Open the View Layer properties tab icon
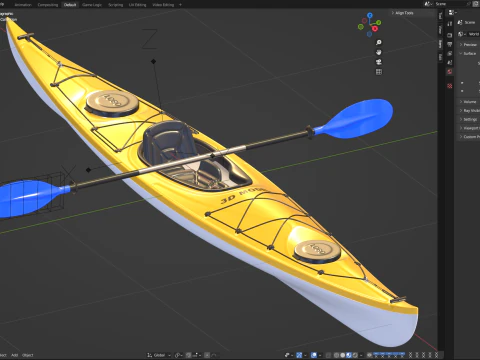This screenshot has height=360, width=480. tap(450, 53)
